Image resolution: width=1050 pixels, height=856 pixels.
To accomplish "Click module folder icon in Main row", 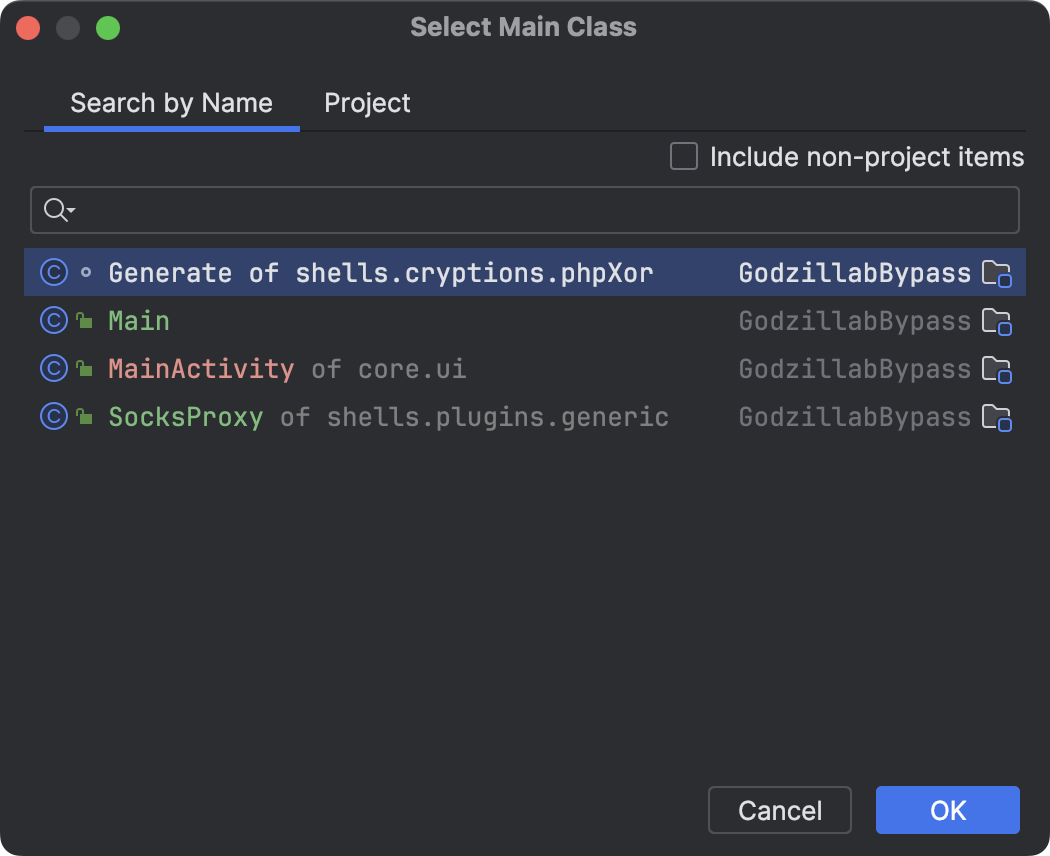I will point(996,321).
